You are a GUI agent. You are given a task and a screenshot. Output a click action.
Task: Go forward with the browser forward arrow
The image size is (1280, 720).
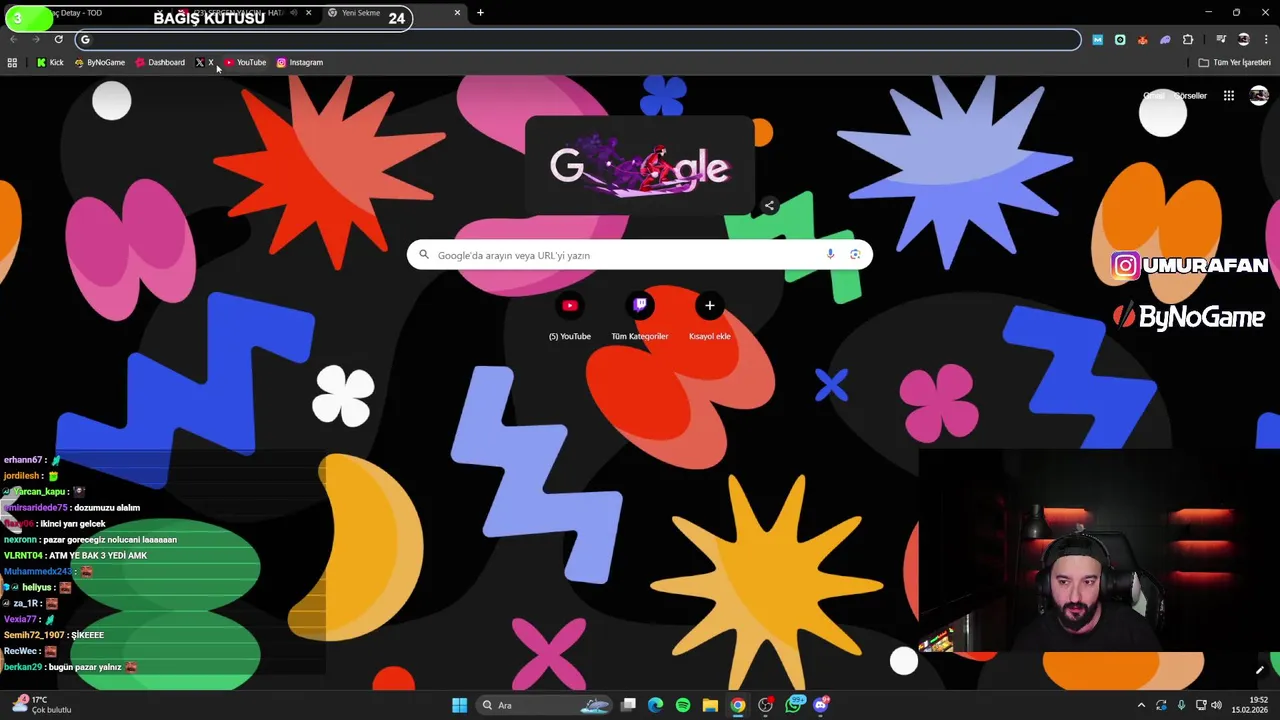tap(36, 40)
